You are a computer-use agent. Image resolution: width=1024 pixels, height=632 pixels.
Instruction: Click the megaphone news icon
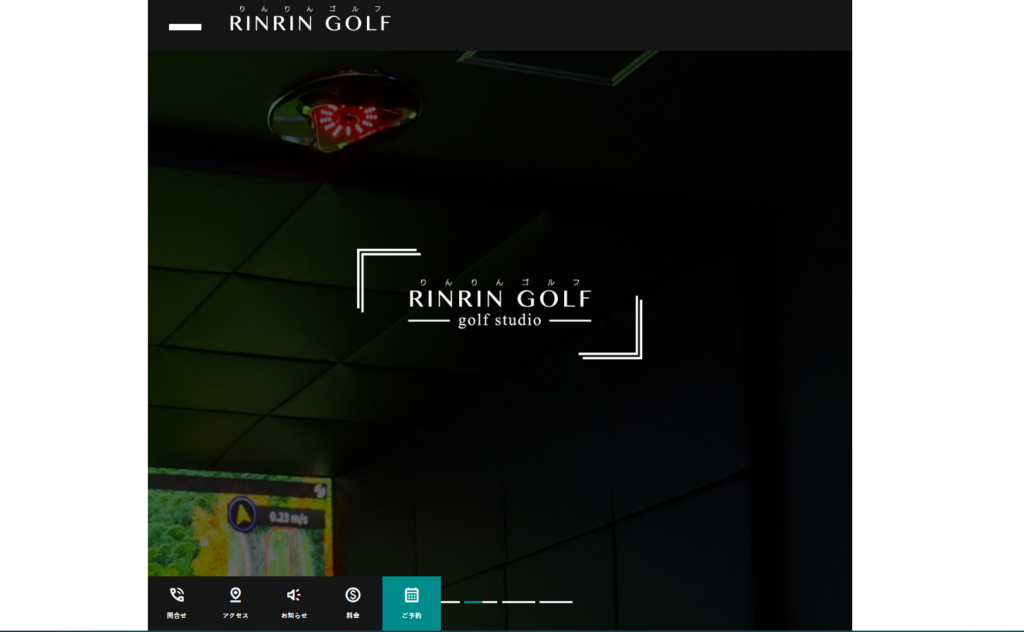294,595
